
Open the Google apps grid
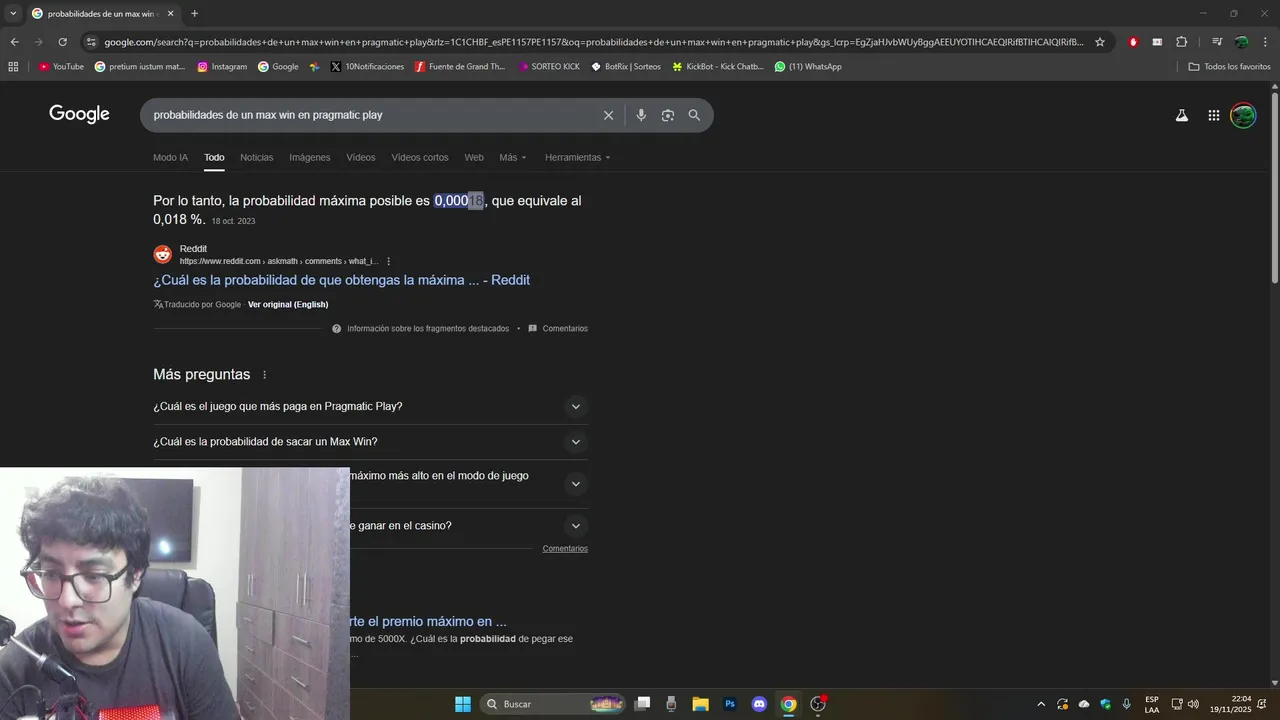[1213, 115]
